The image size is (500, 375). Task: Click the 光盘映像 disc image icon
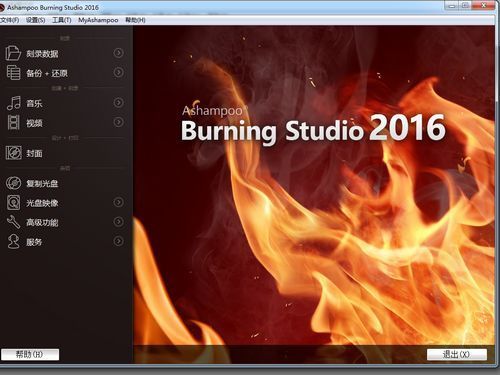tap(13, 203)
